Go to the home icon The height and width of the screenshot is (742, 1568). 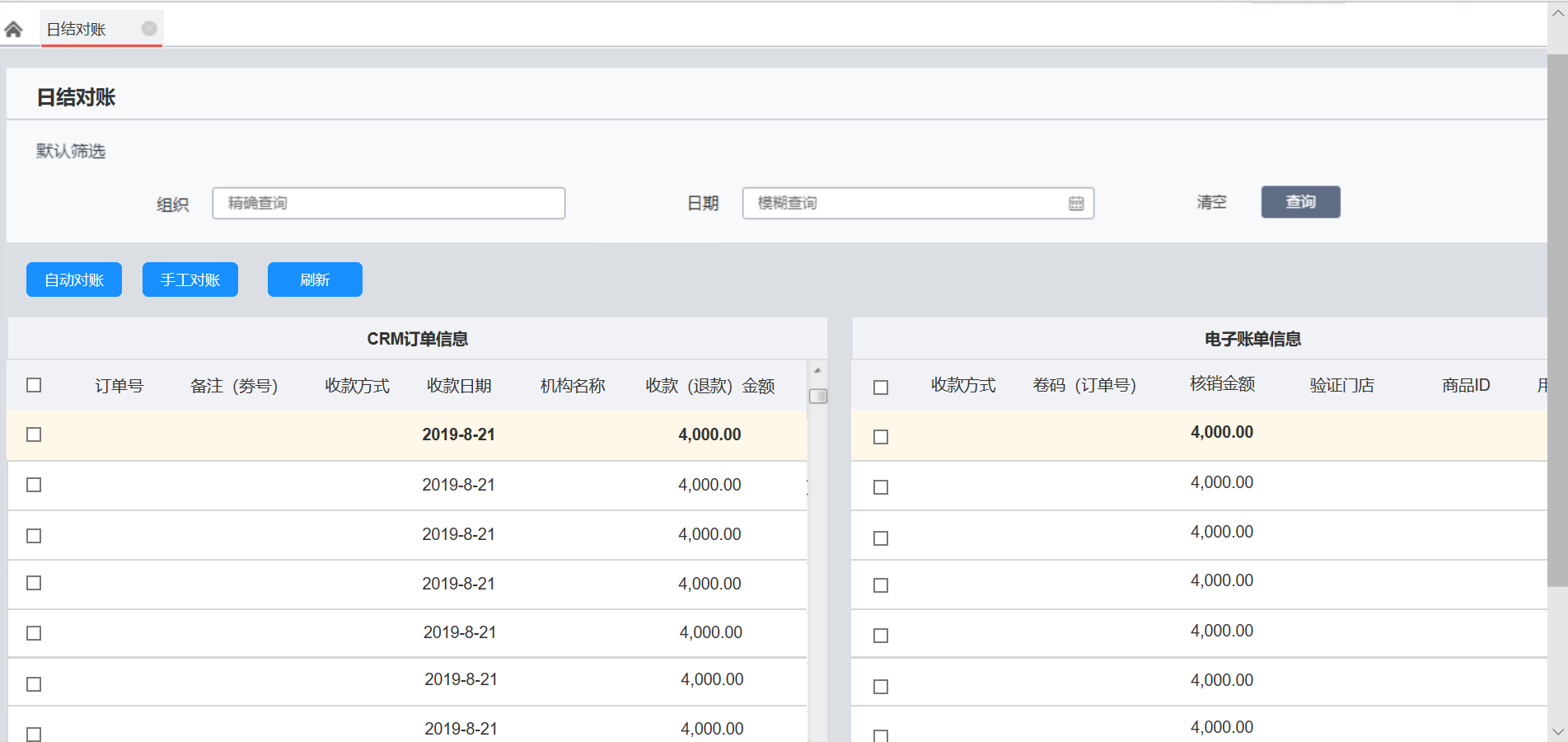click(x=13, y=30)
